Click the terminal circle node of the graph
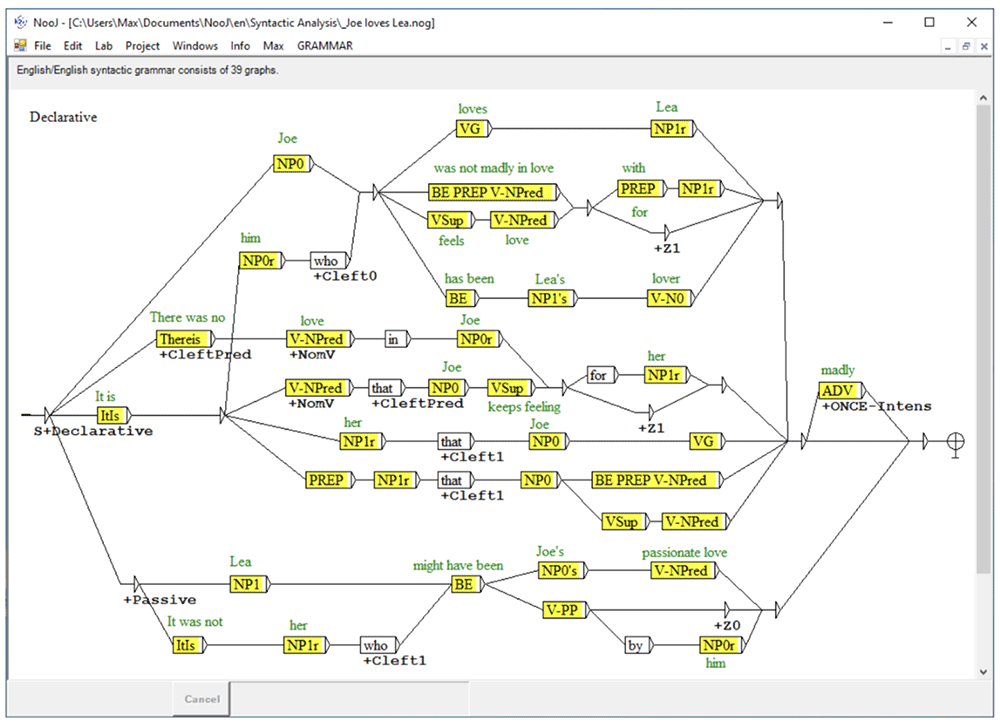 coord(955,441)
